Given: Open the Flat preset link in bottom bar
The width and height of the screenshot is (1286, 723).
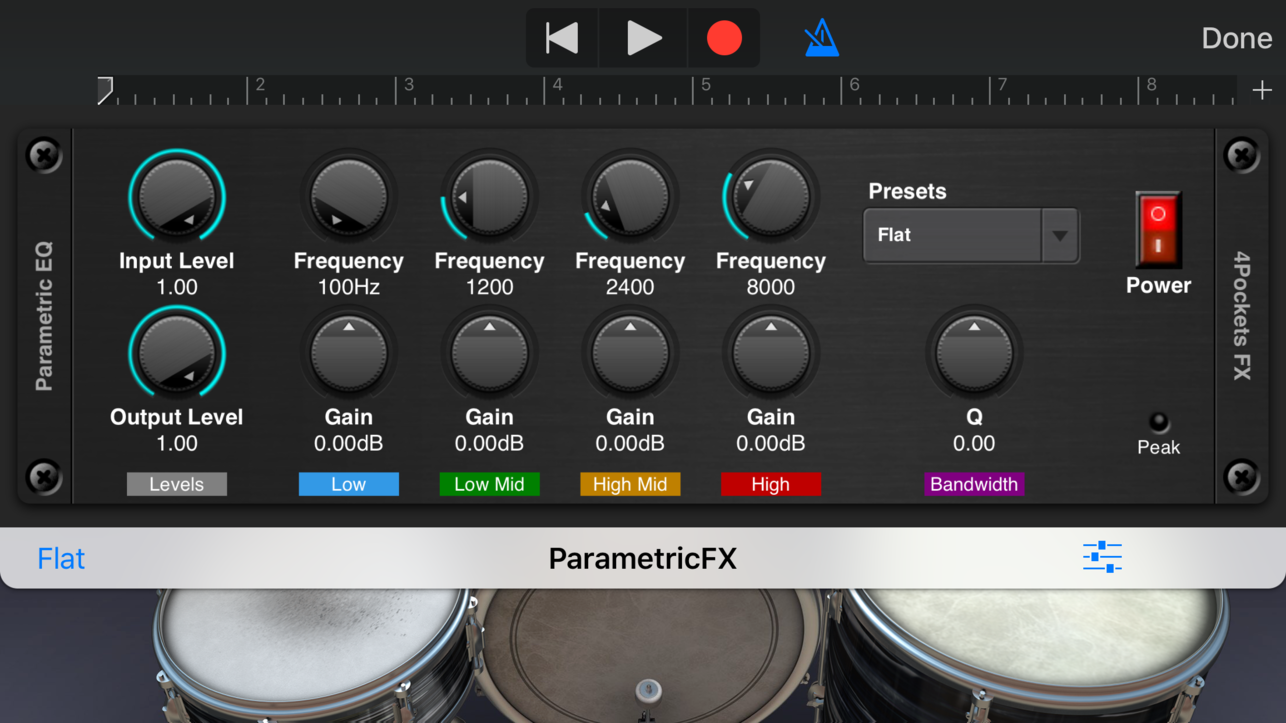Looking at the screenshot, I should (61, 558).
